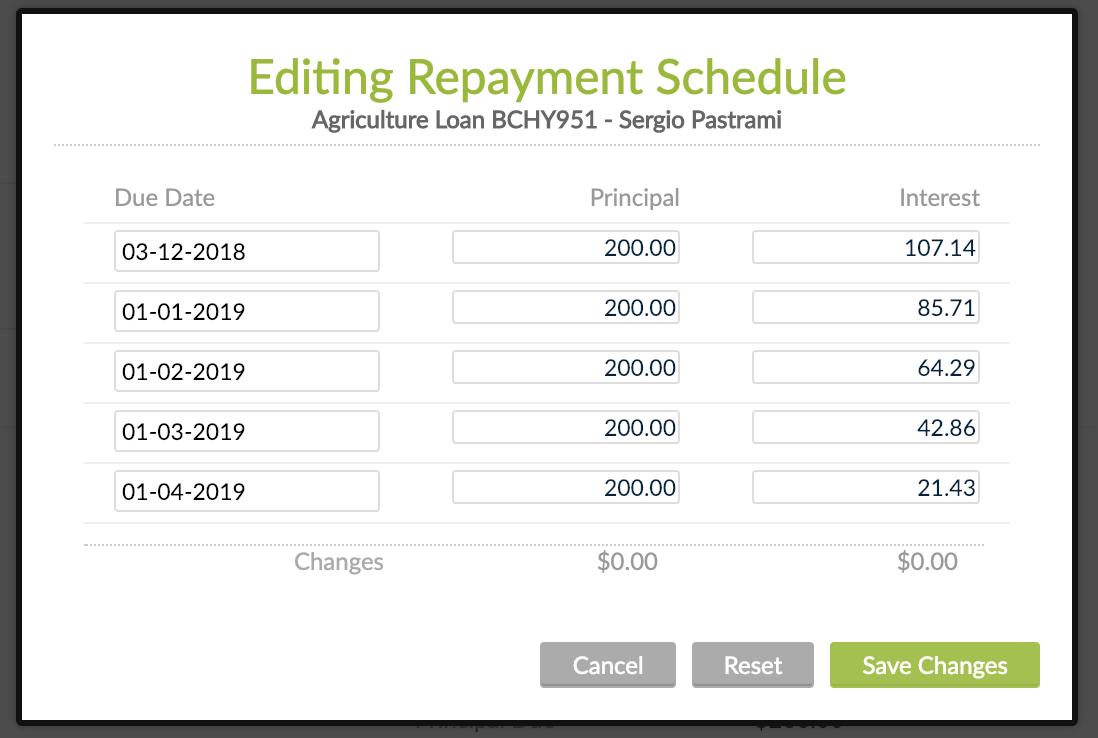Select the interest field showing 85.71
Screen dimensions: 1098x738
[x=865, y=307]
